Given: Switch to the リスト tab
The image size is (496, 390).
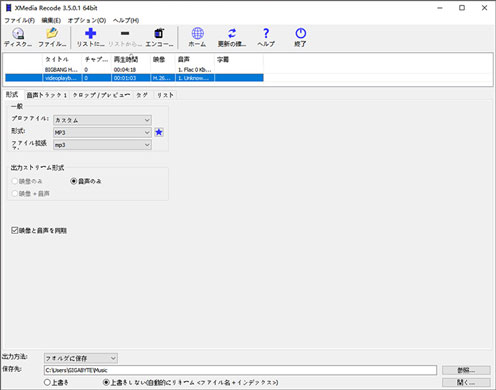Looking at the screenshot, I should pos(165,95).
